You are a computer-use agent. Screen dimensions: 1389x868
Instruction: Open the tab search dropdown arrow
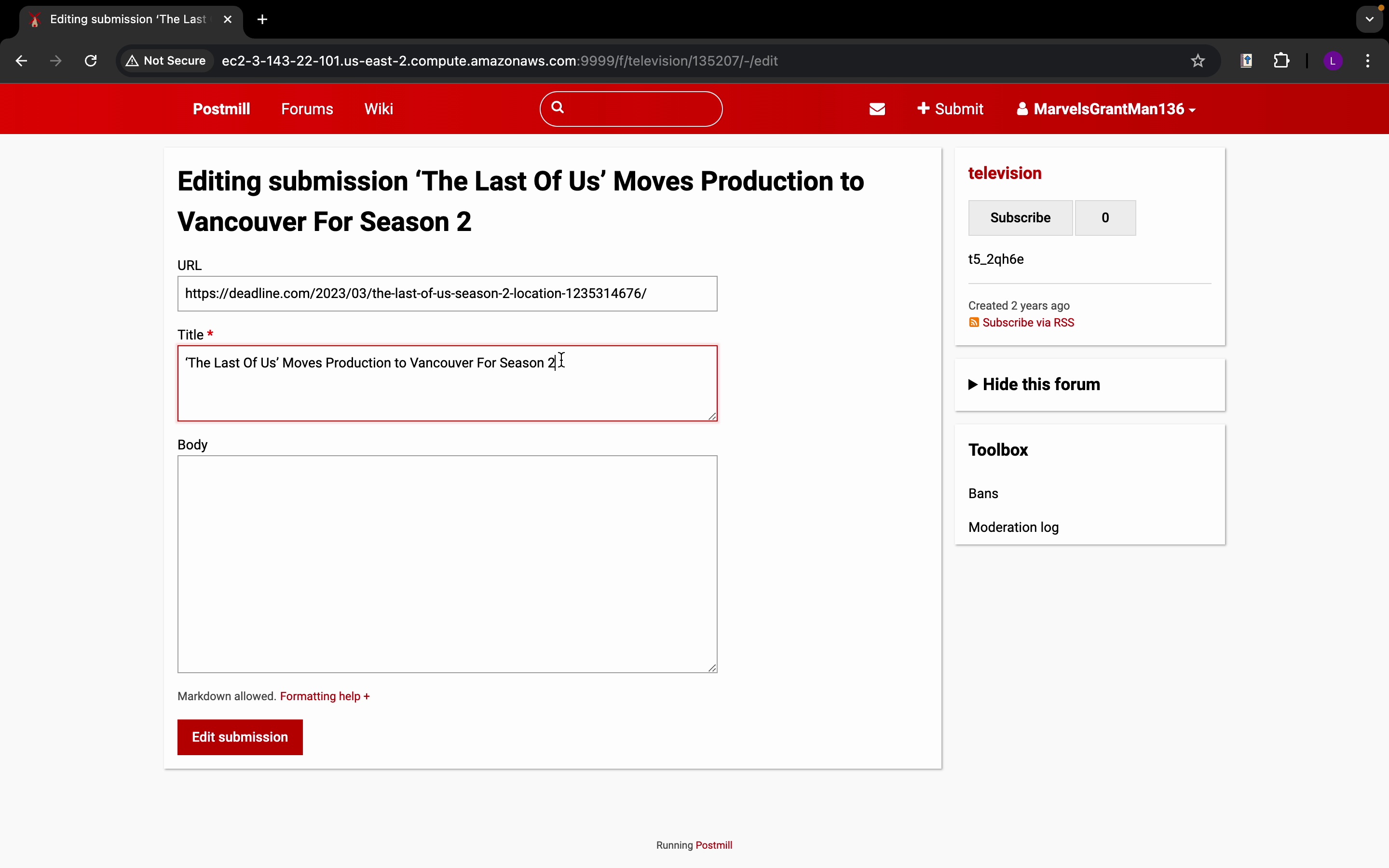[1370, 19]
